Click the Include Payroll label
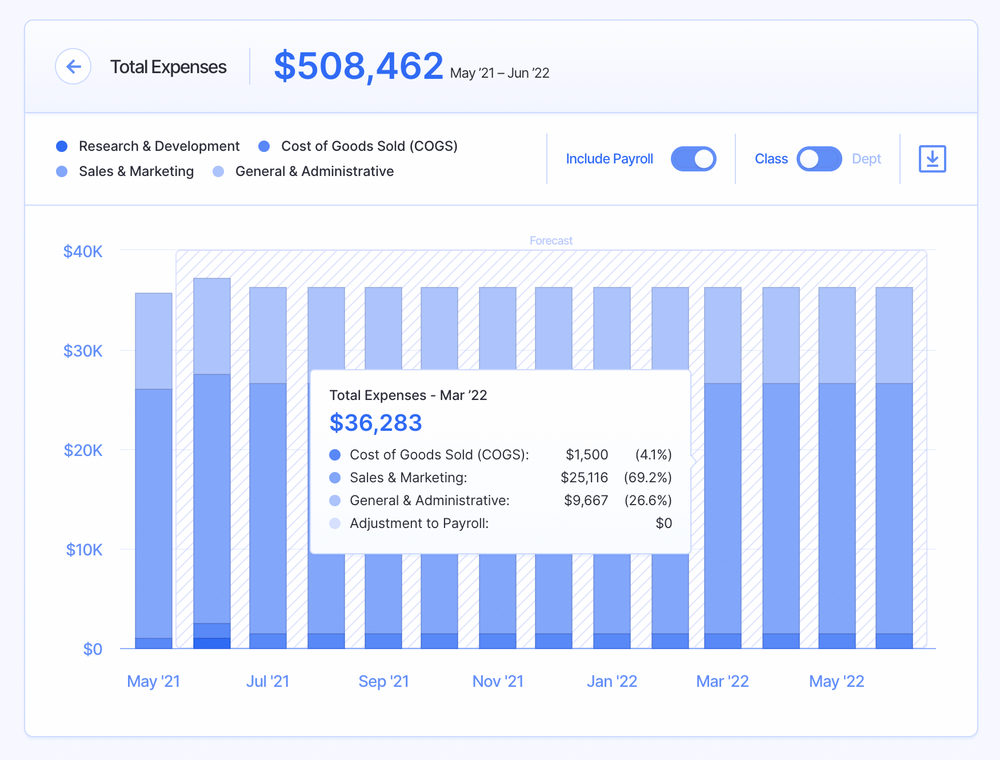1000x760 pixels. click(x=609, y=159)
